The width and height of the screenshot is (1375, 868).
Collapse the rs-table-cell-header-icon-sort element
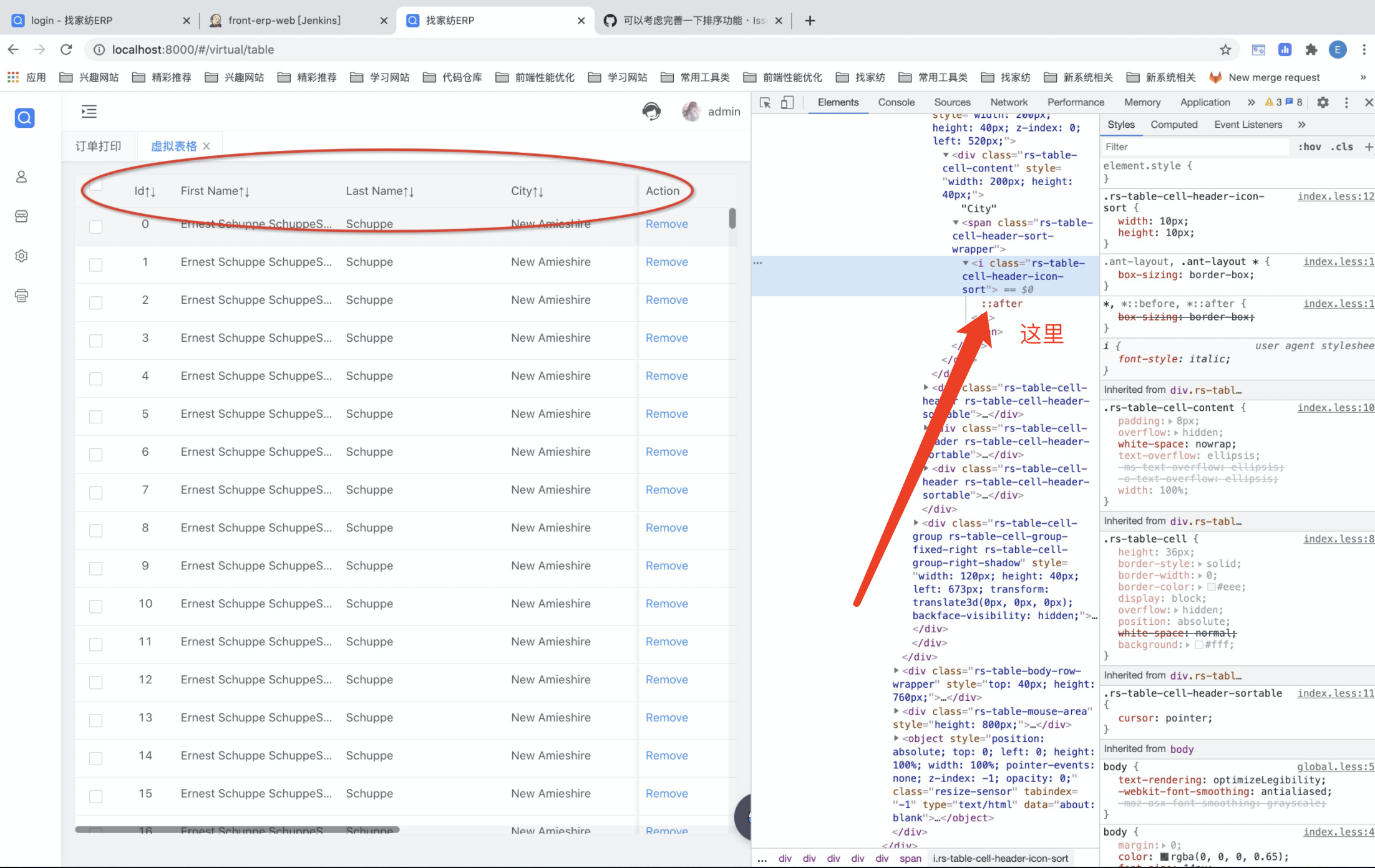(966, 263)
